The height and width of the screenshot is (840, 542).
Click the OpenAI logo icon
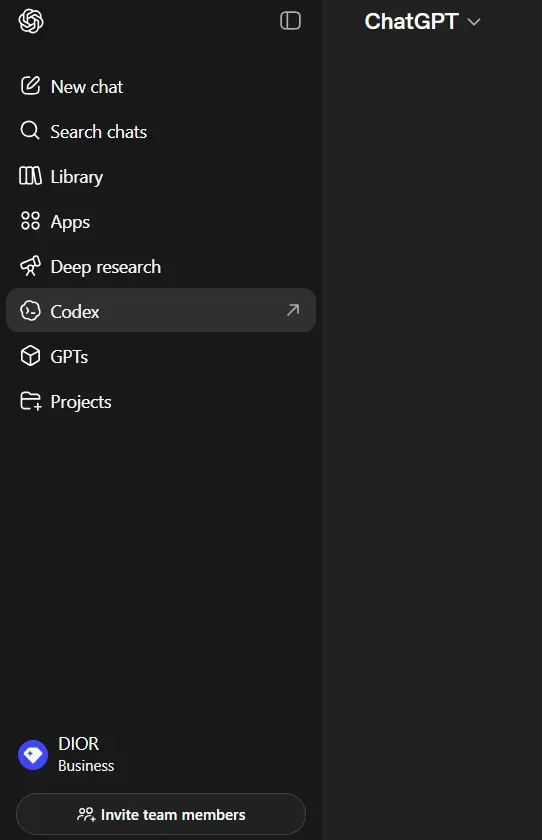tap(31, 21)
